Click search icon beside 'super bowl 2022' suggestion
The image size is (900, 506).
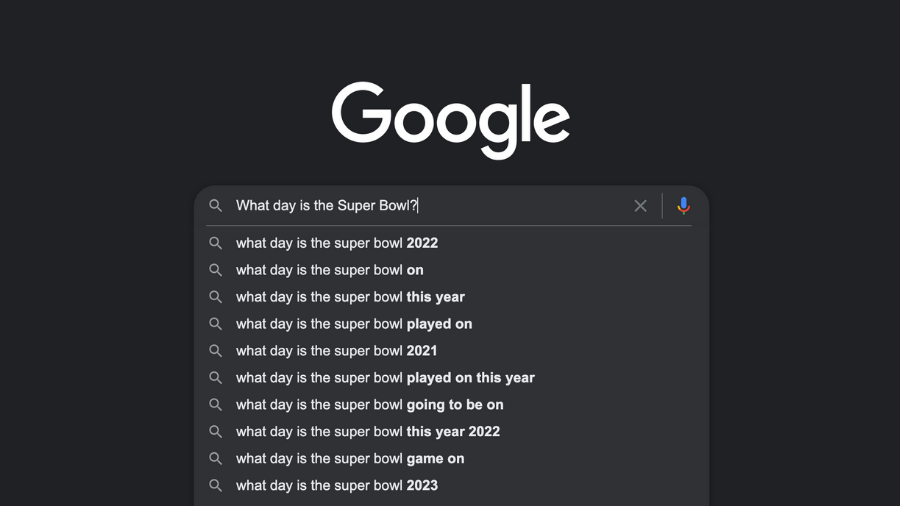[x=215, y=243]
